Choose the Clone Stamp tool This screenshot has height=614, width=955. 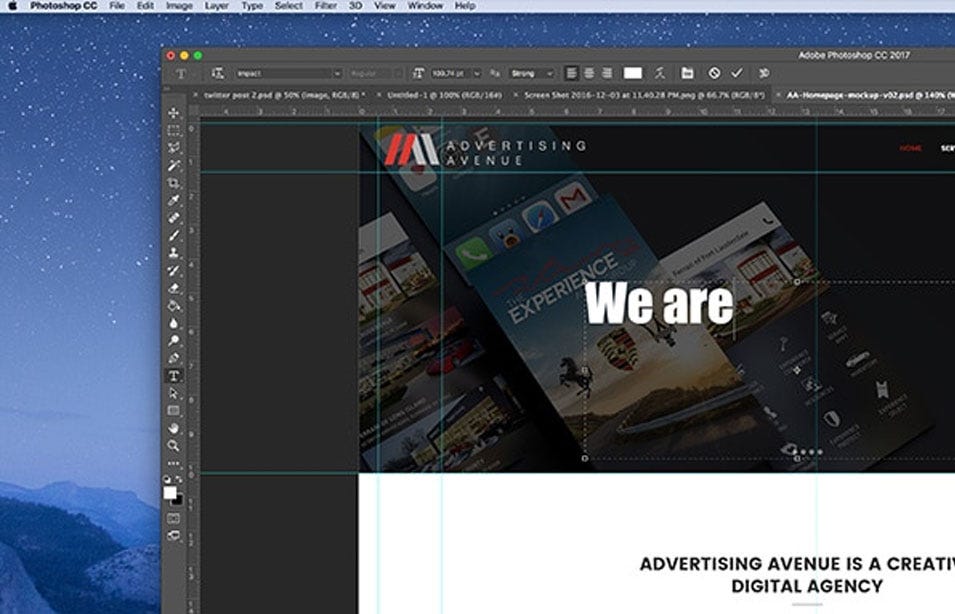pos(174,252)
